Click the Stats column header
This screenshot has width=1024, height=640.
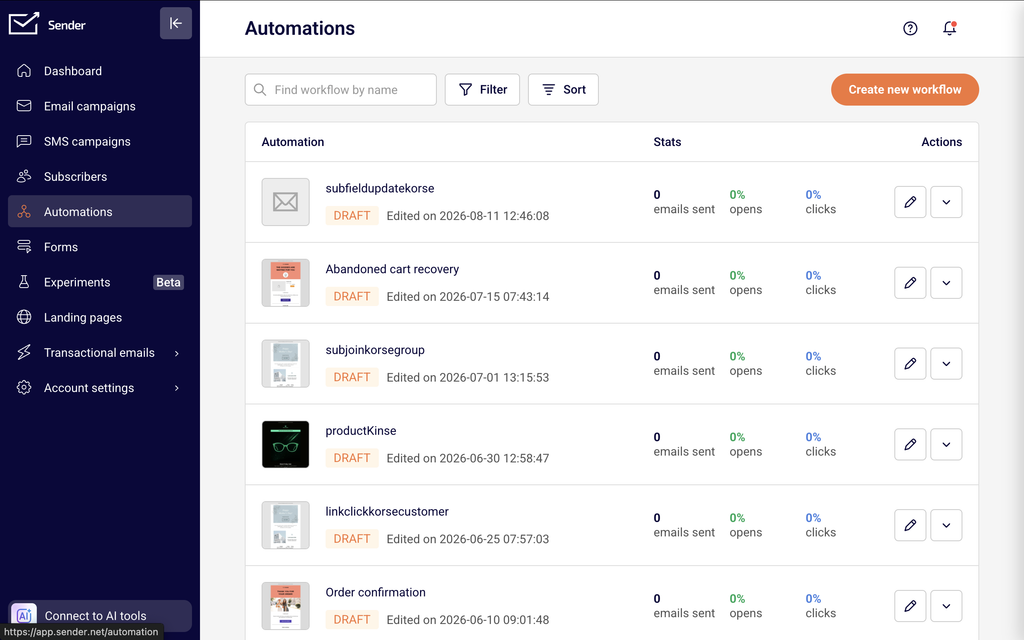pos(667,142)
